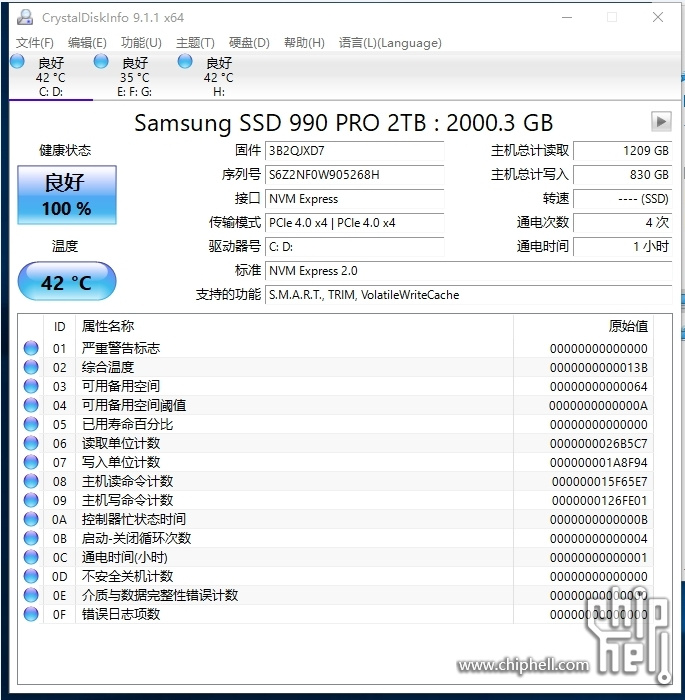Click the power-on count value 4 次

622,223
